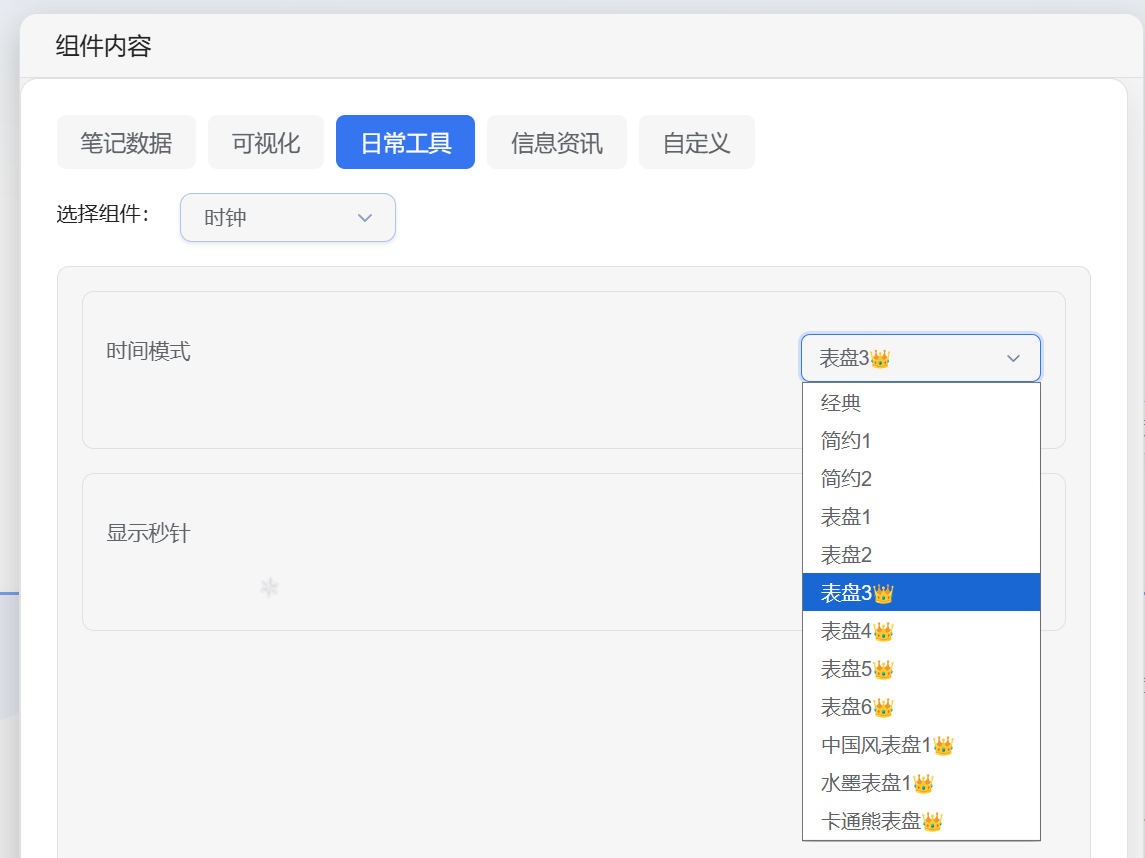Select 中国风表盘1 option
This screenshot has width=1145, height=858.
(x=921, y=745)
